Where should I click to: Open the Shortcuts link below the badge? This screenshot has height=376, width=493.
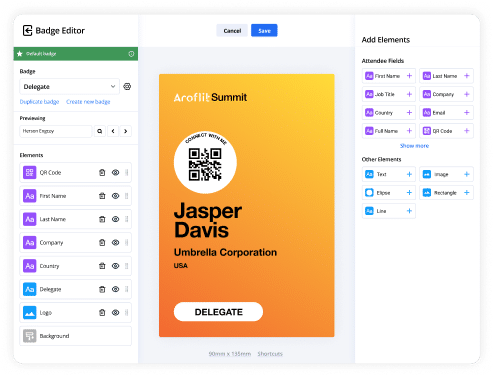(270, 354)
